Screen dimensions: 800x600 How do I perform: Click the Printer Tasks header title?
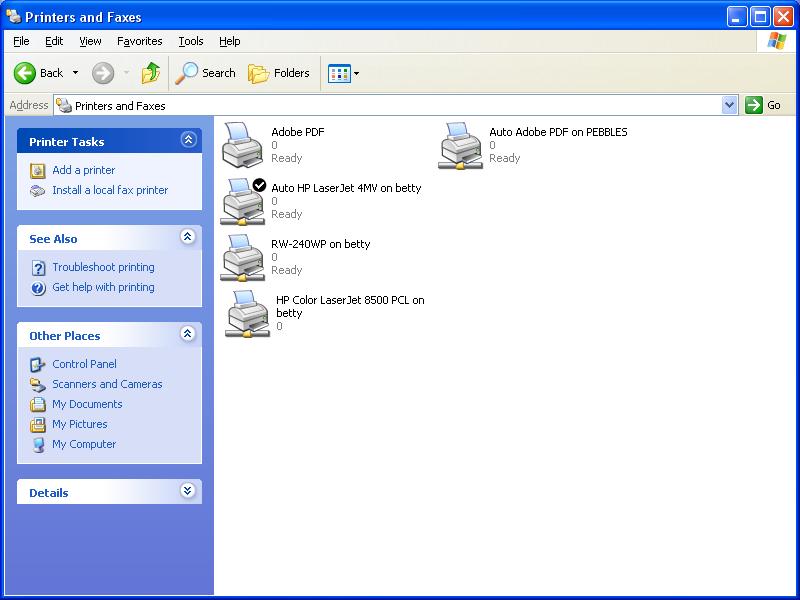pyautogui.click(x=67, y=142)
